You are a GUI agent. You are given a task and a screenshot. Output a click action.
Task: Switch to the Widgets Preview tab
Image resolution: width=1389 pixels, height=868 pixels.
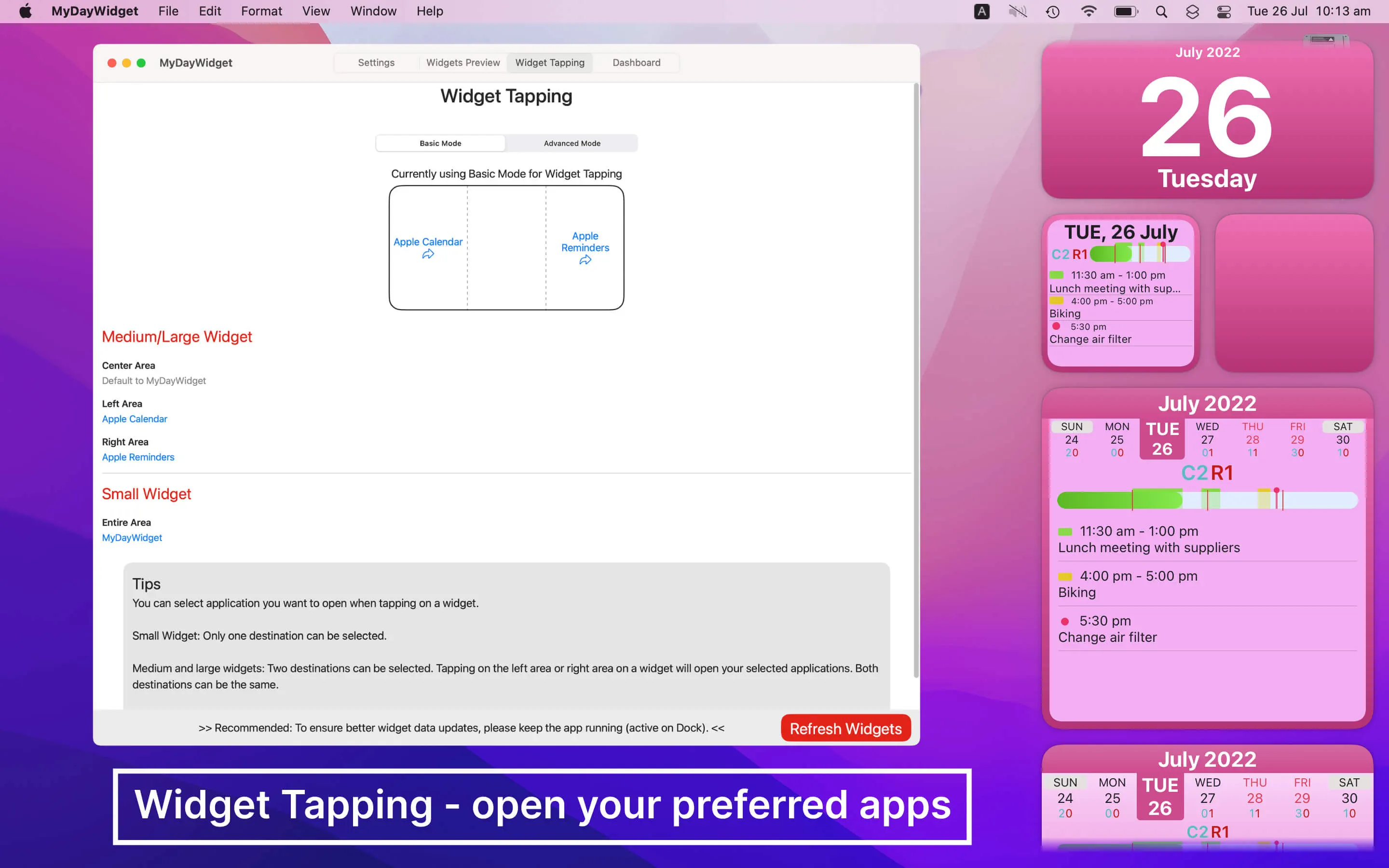pyautogui.click(x=463, y=63)
